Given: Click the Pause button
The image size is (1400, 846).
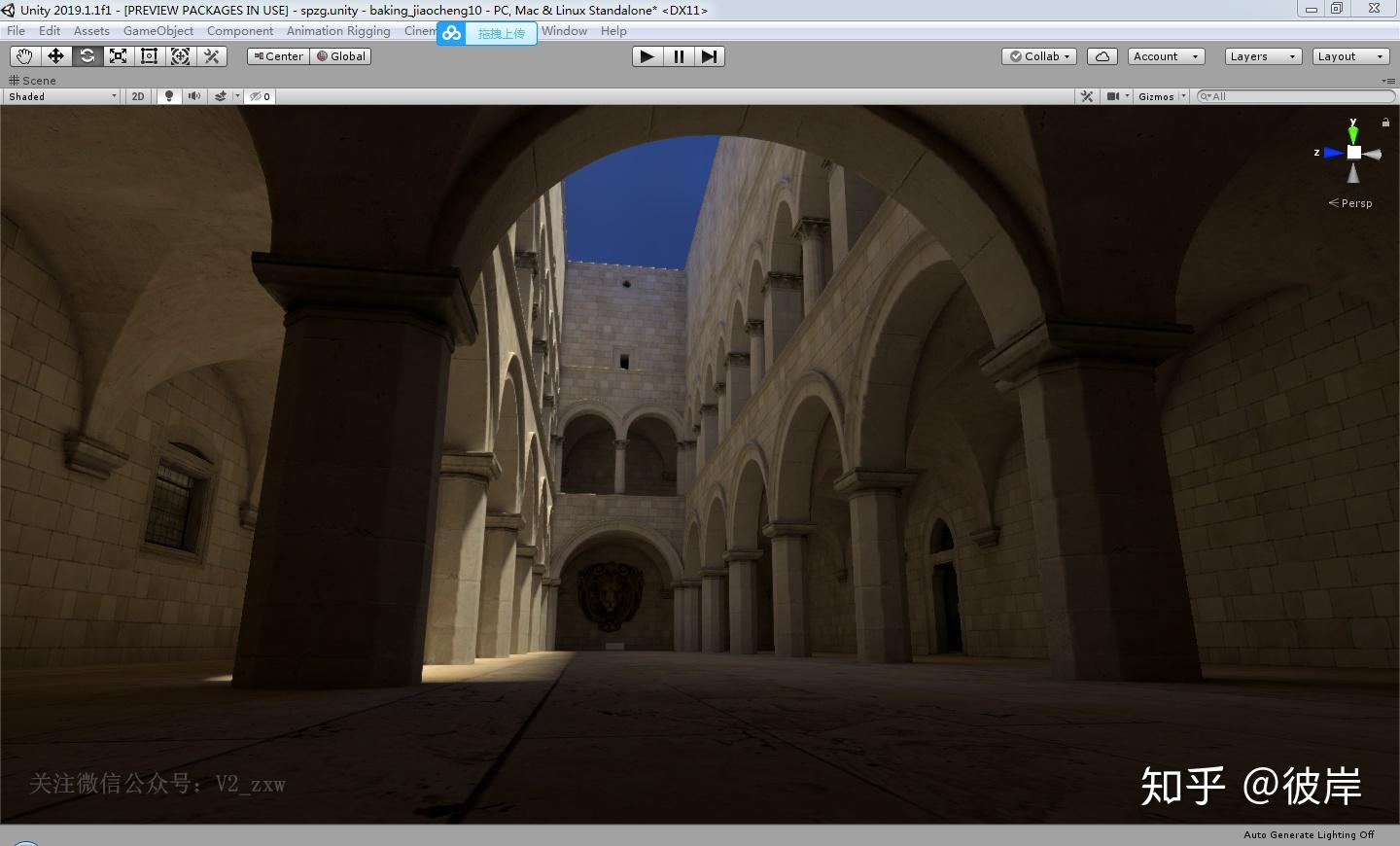Looking at the screenshot, I should [678, 56].
